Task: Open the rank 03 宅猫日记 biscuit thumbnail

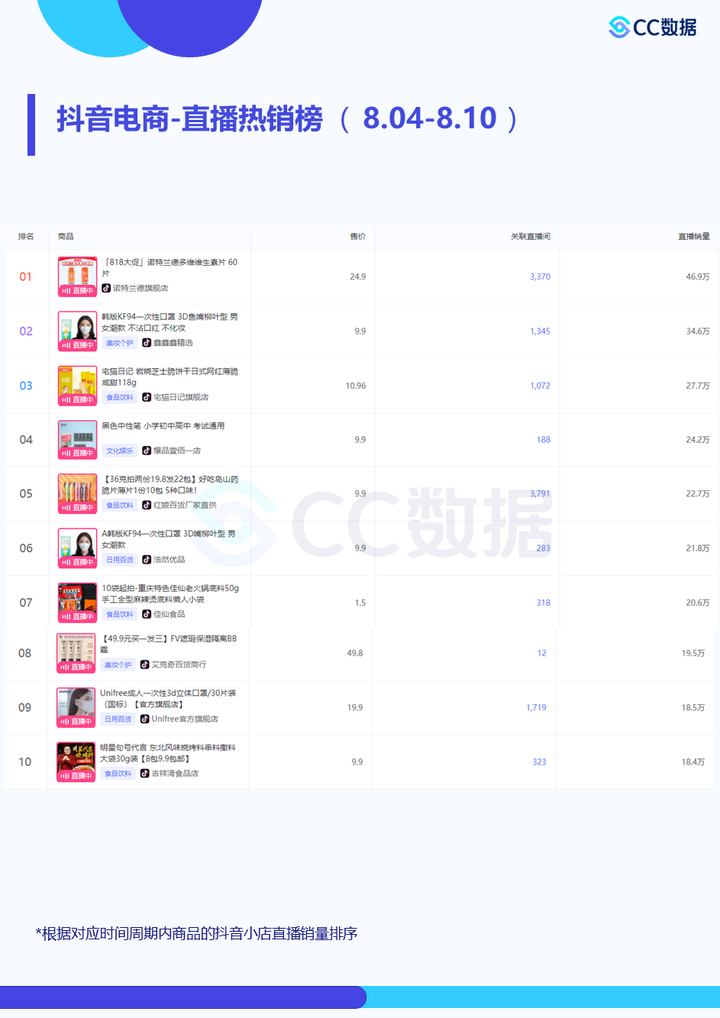Action: click(x=77, y=385)
